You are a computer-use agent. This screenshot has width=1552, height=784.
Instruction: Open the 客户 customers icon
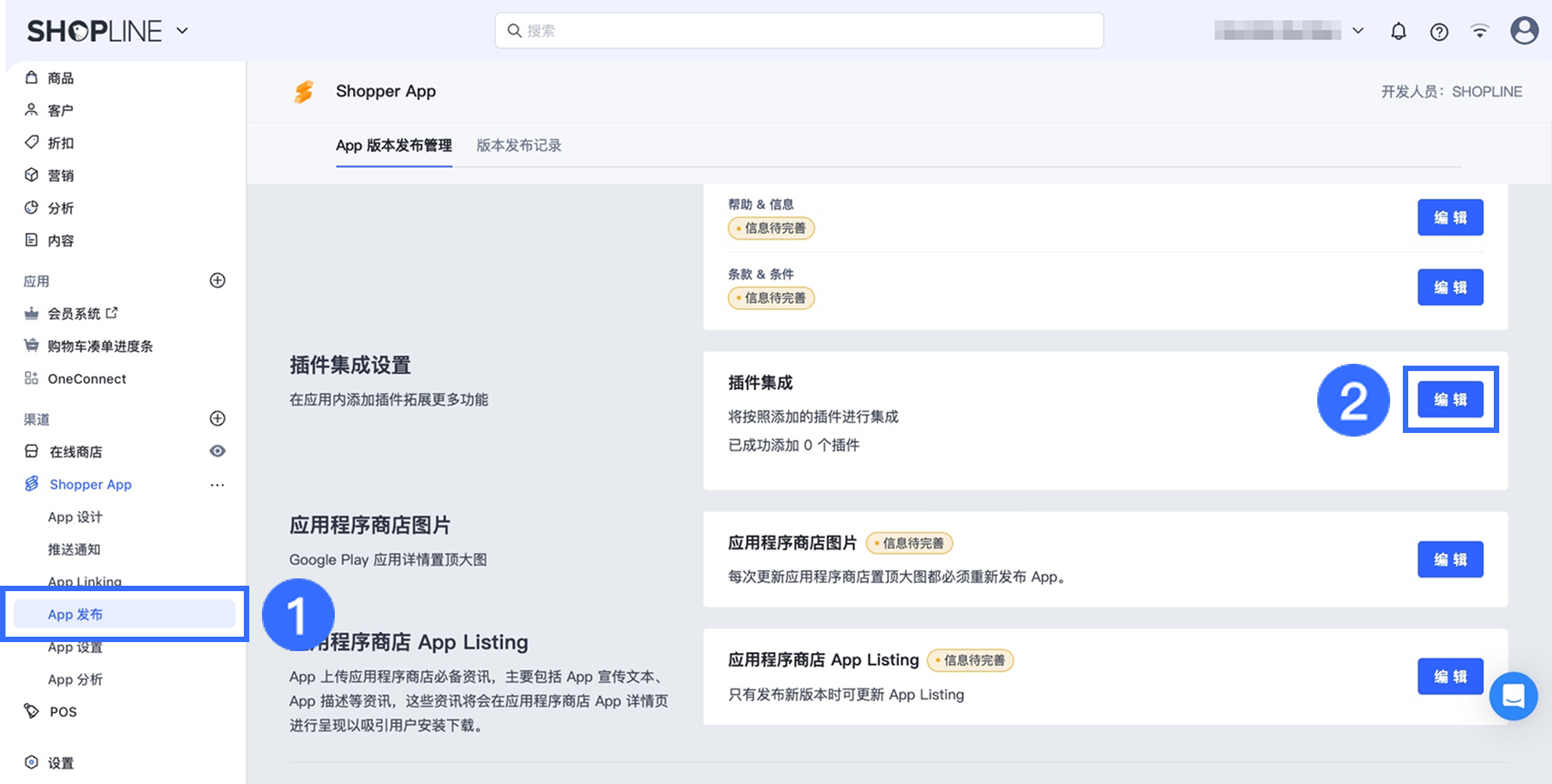(32, 110)
